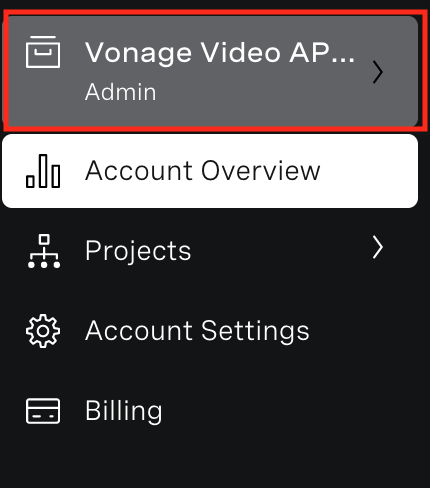Click the bar chart icon for Account Overview
This screenshot has width=430, height=488.
43,171
